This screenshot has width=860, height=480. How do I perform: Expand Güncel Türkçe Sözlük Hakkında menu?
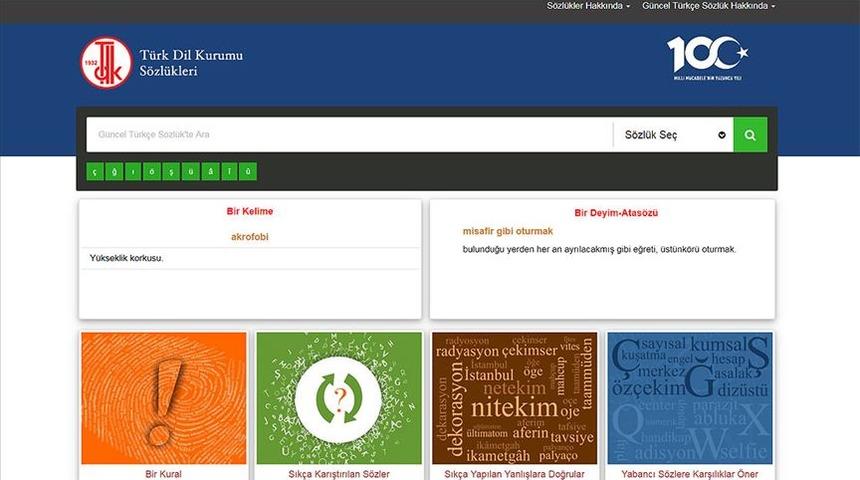708,6
